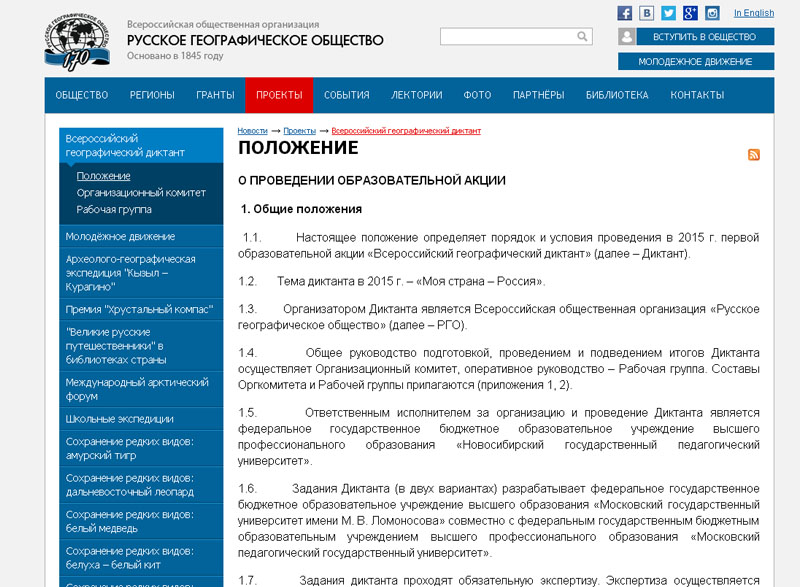Click the Проекты breadcrumb link
800x587 pixels.
(x=299, y=131)
